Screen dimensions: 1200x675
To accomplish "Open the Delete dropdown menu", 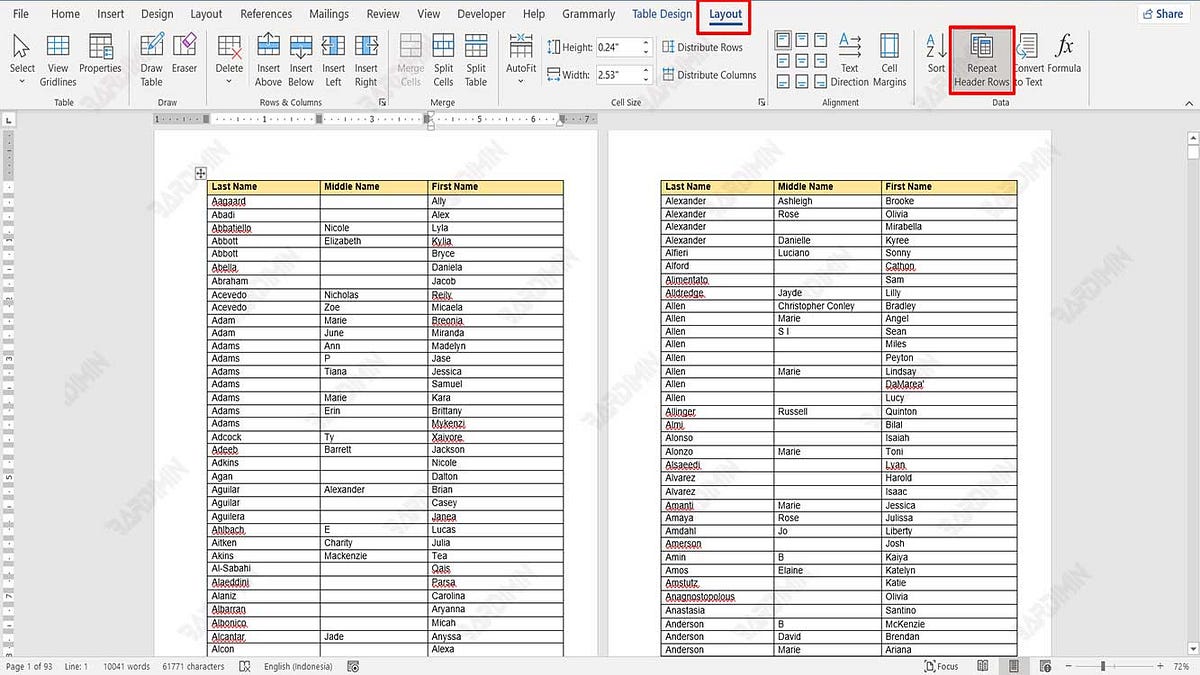I will click(229, 60).
